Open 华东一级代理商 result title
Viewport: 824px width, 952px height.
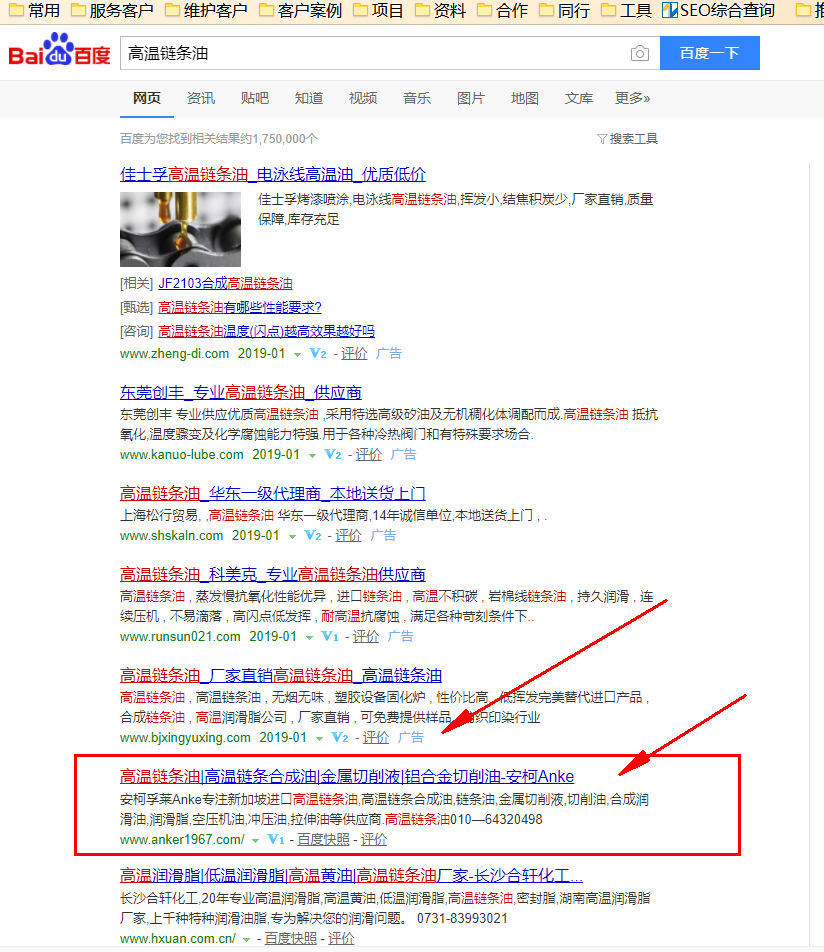273,494
